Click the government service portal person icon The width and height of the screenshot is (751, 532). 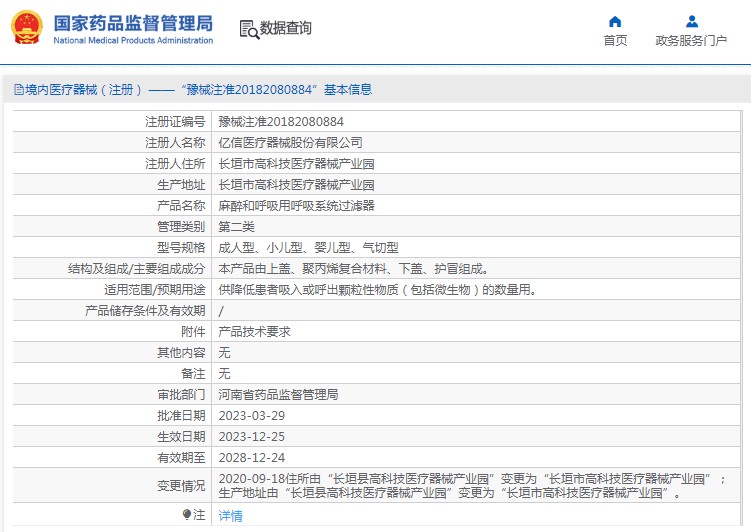pos(692,22)
